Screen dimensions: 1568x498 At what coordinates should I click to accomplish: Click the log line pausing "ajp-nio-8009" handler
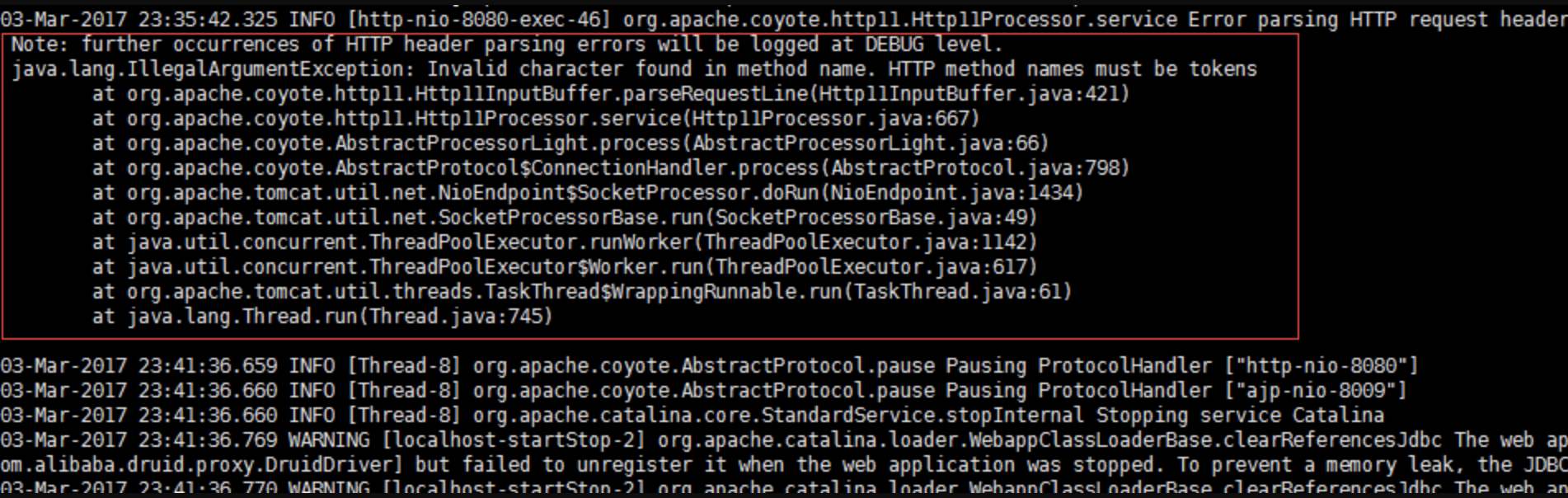[703, 391]
